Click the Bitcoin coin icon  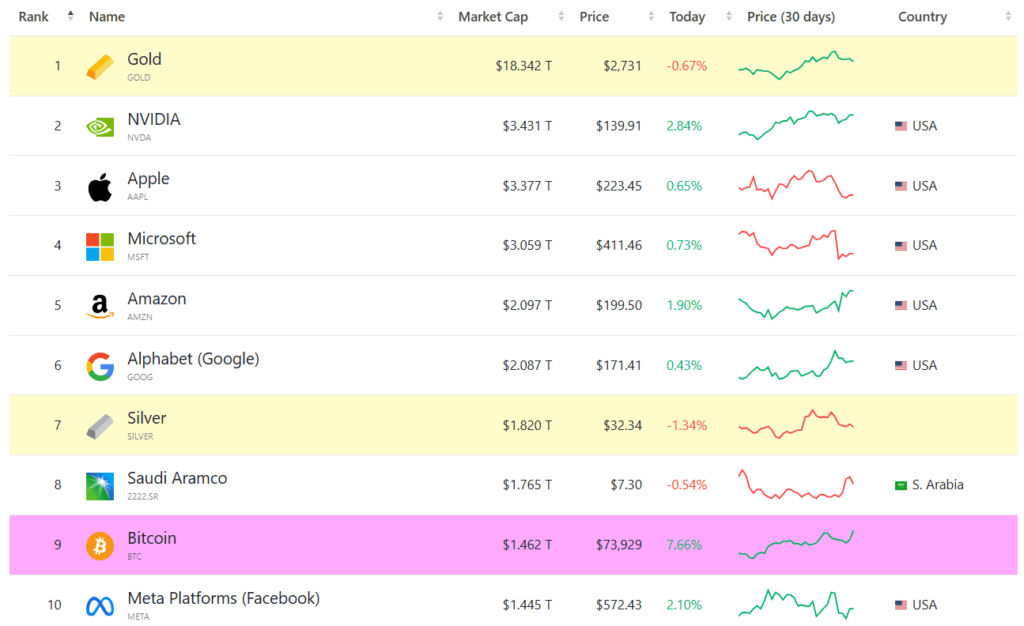(x=100, y=546)
